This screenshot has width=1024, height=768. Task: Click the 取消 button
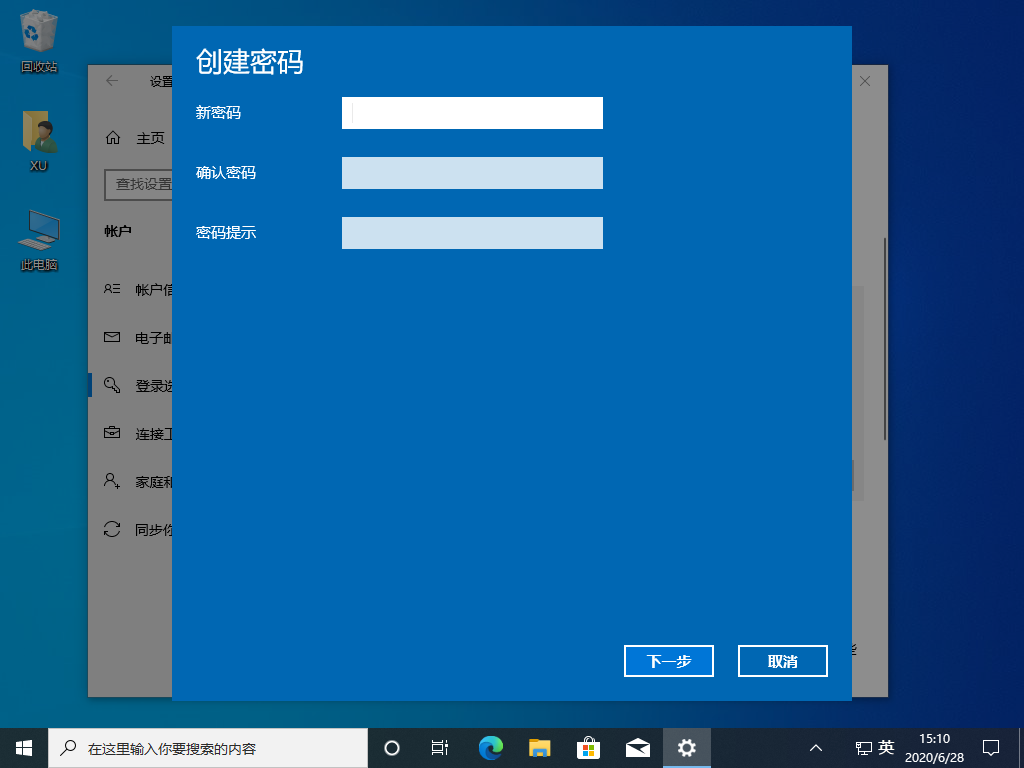(x=782, y=661)
